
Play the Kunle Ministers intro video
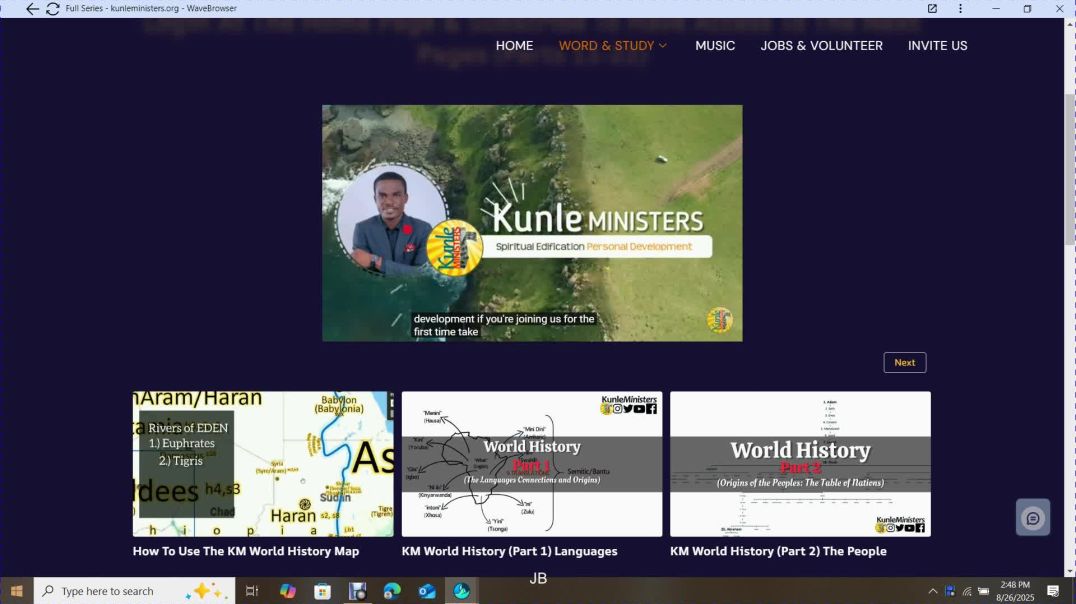coord(532,223)
